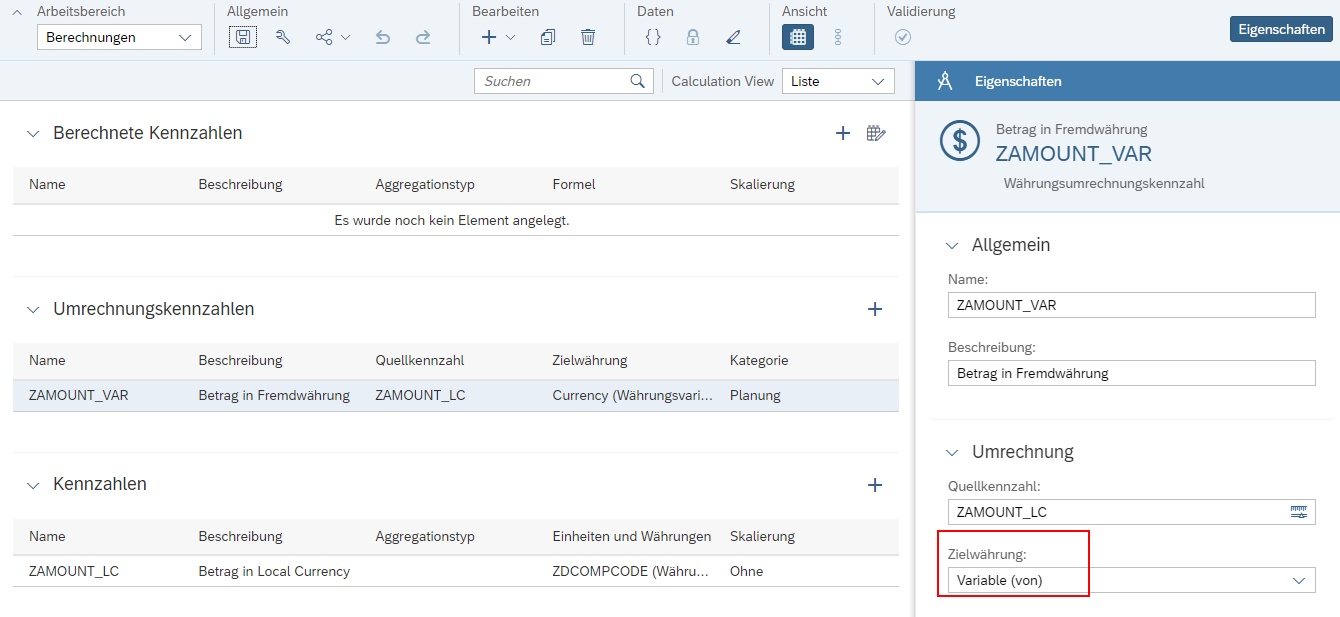Image resolution: width=1340 pixels, height=617 pixels.
Task: Toggle the table view under Ansicht
Action: 798,37
